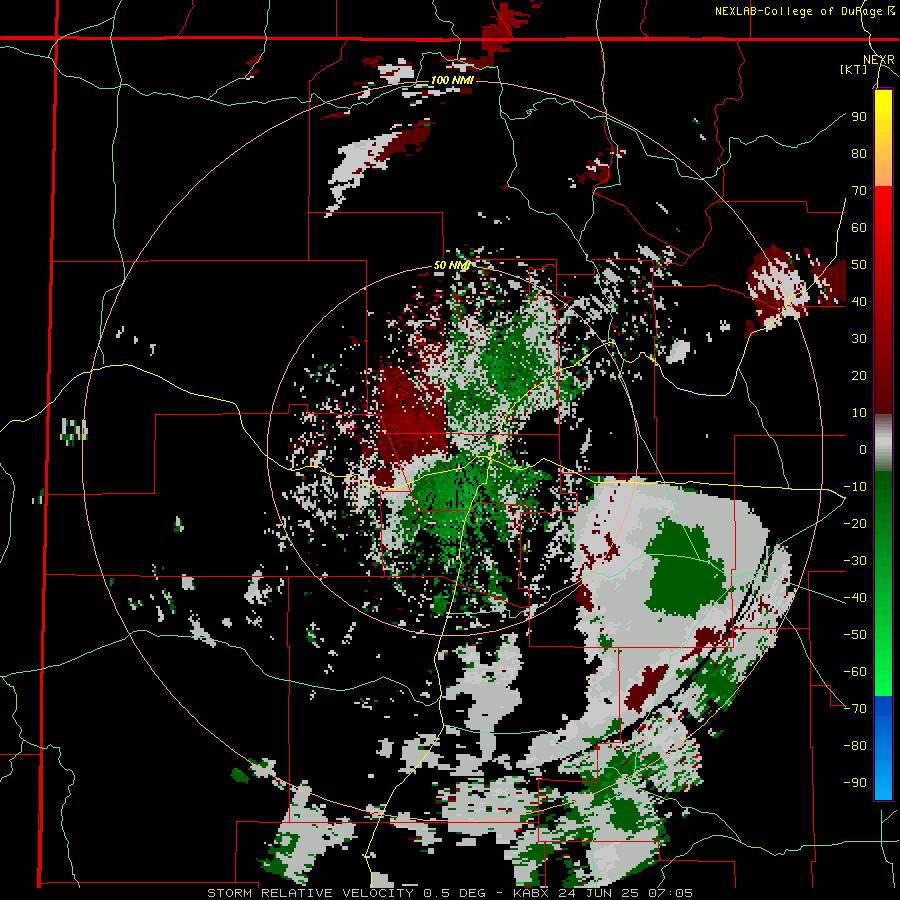Viewport: 900px width, 900px height.
Task: Click the 0 value on velocity scale
Action: [x=863, y=449]
